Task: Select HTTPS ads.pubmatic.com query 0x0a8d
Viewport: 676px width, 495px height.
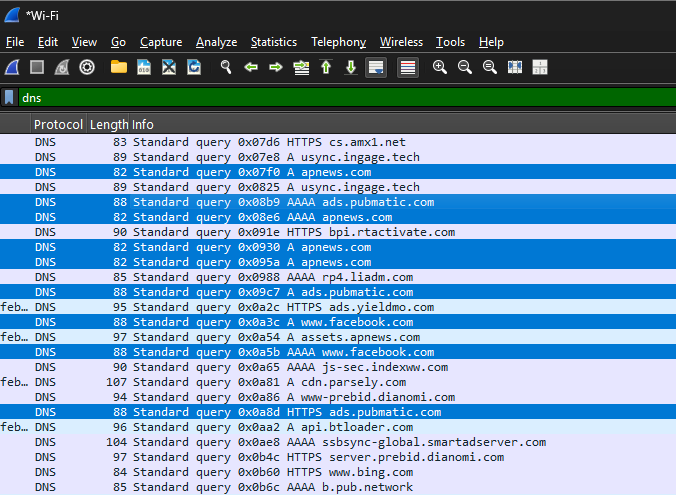Action: click(x=338, y=412)
